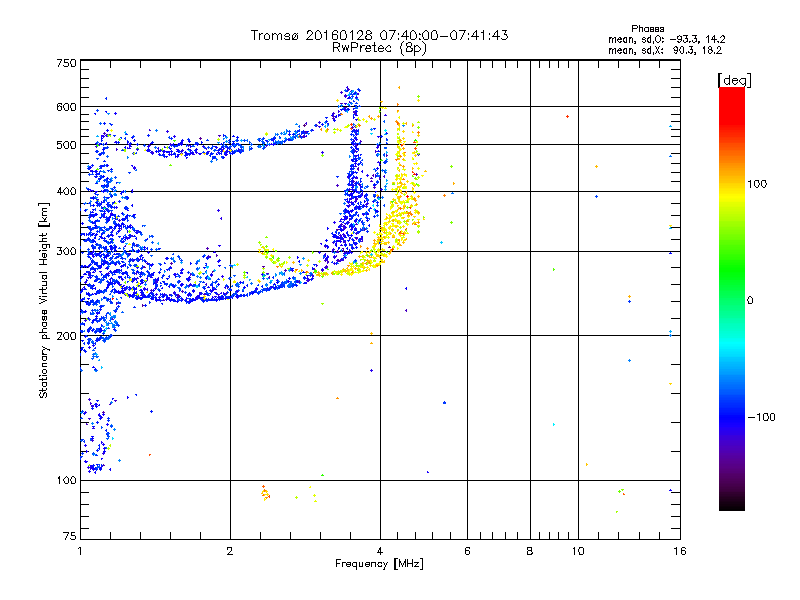Click the x-axis tick label '2'
The width and height of the screenshot is (800, 600).
pos(230,551)
